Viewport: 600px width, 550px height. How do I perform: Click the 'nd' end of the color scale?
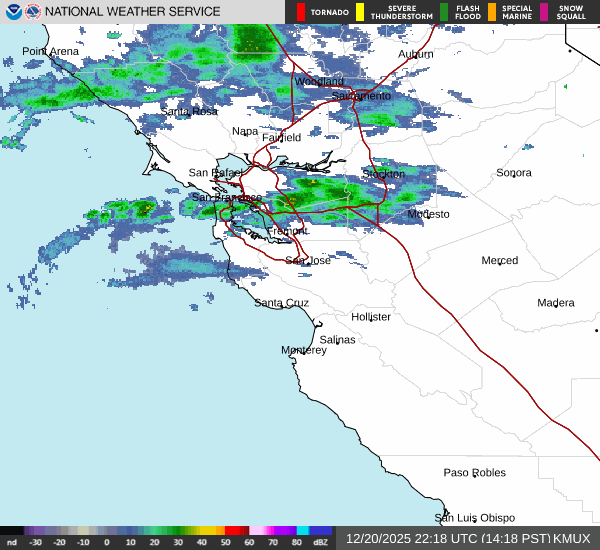[12, 543]
